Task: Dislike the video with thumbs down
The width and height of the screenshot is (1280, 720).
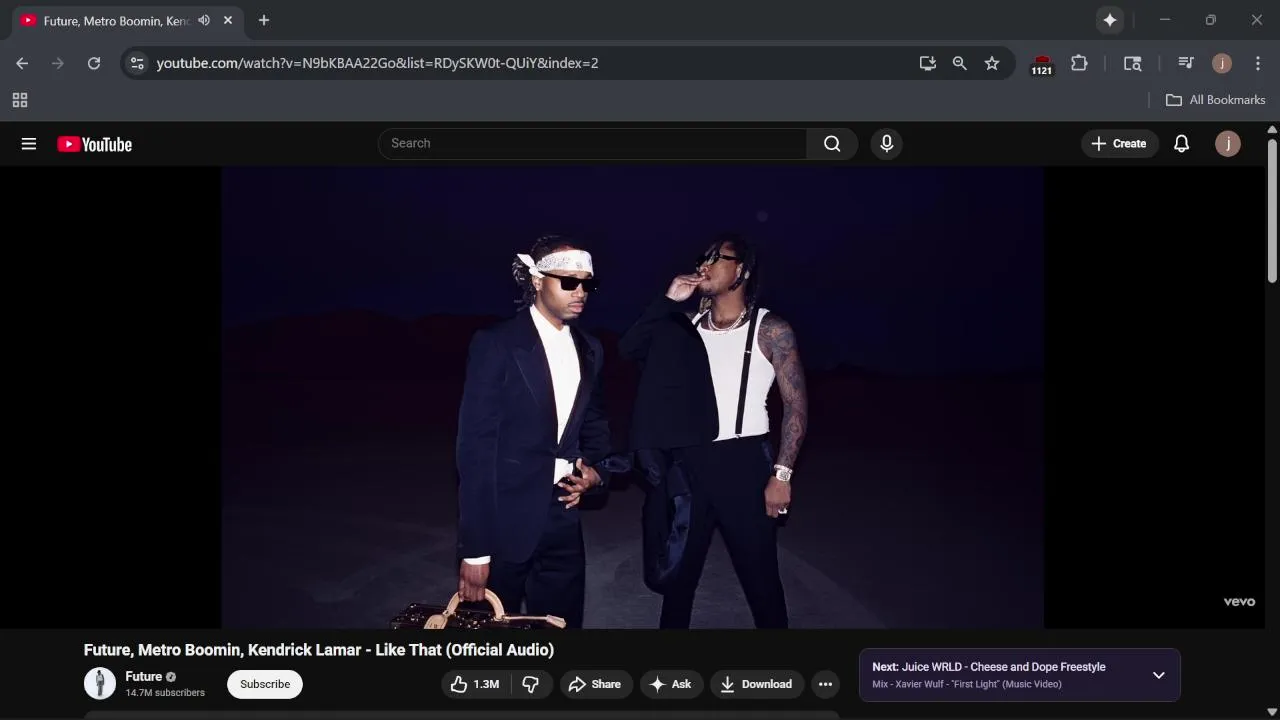Action: 531,684
